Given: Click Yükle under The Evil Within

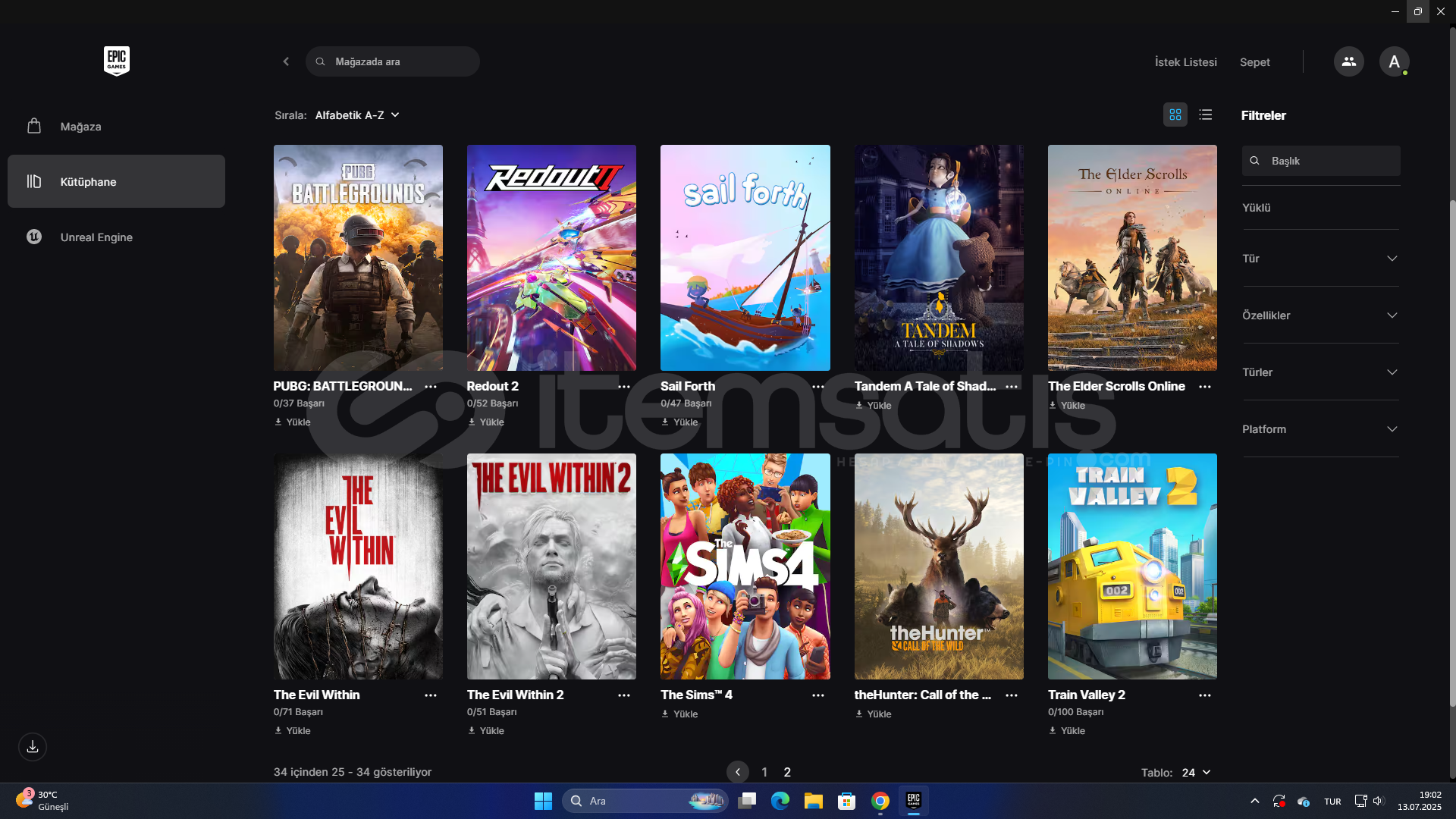Looking at the screenshot, I should 293,731.
